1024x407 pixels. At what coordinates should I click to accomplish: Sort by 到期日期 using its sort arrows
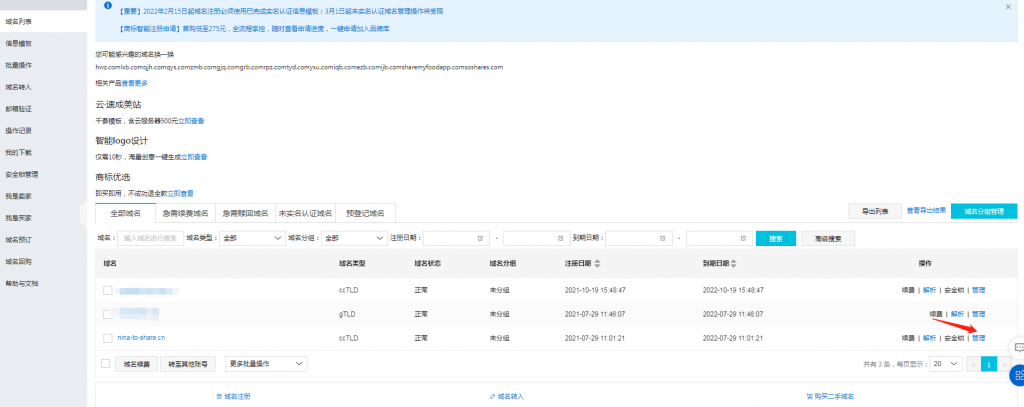coord(734,263)
